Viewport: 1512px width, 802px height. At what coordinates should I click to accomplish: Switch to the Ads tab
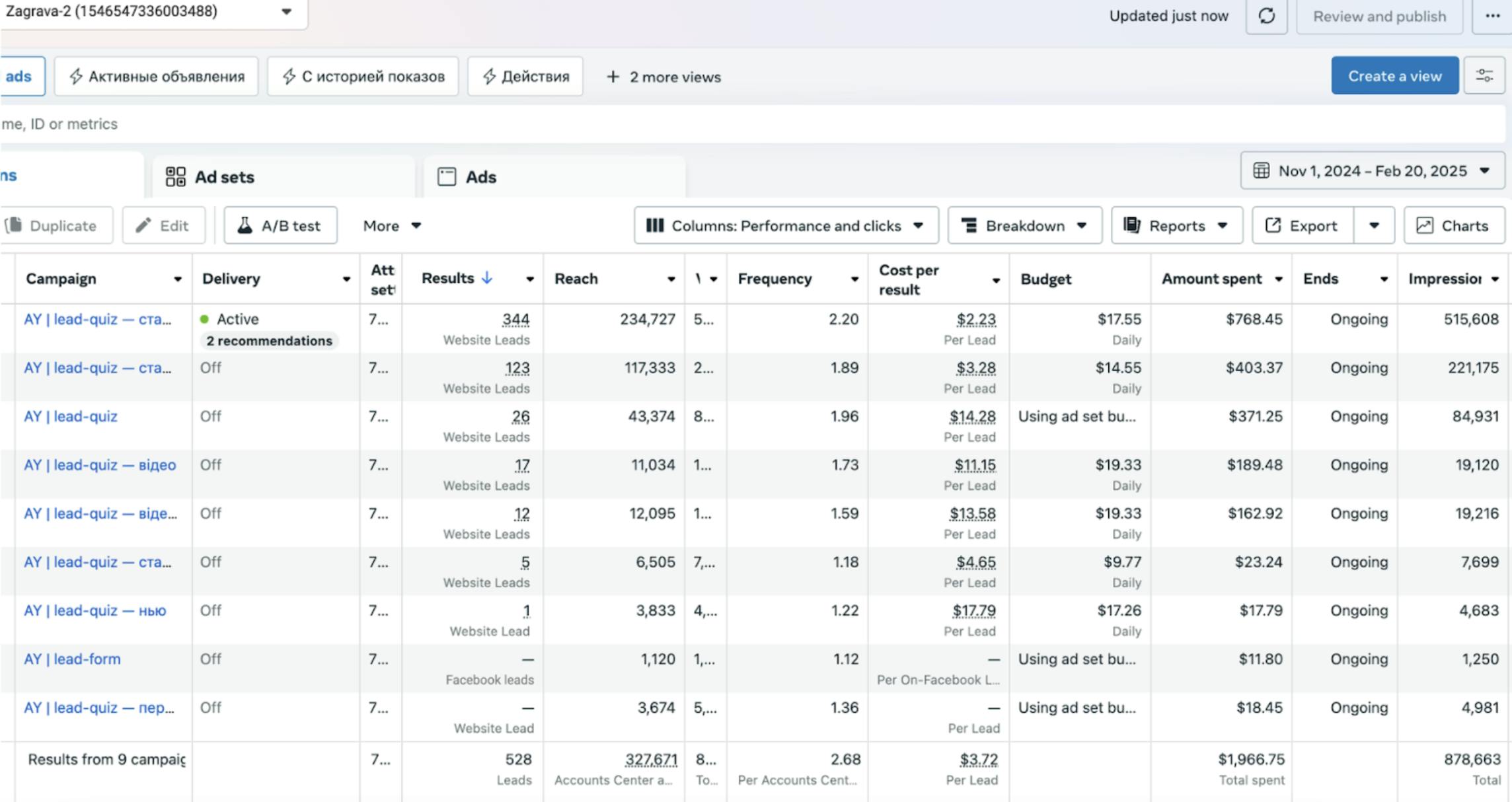click(480, 177)
